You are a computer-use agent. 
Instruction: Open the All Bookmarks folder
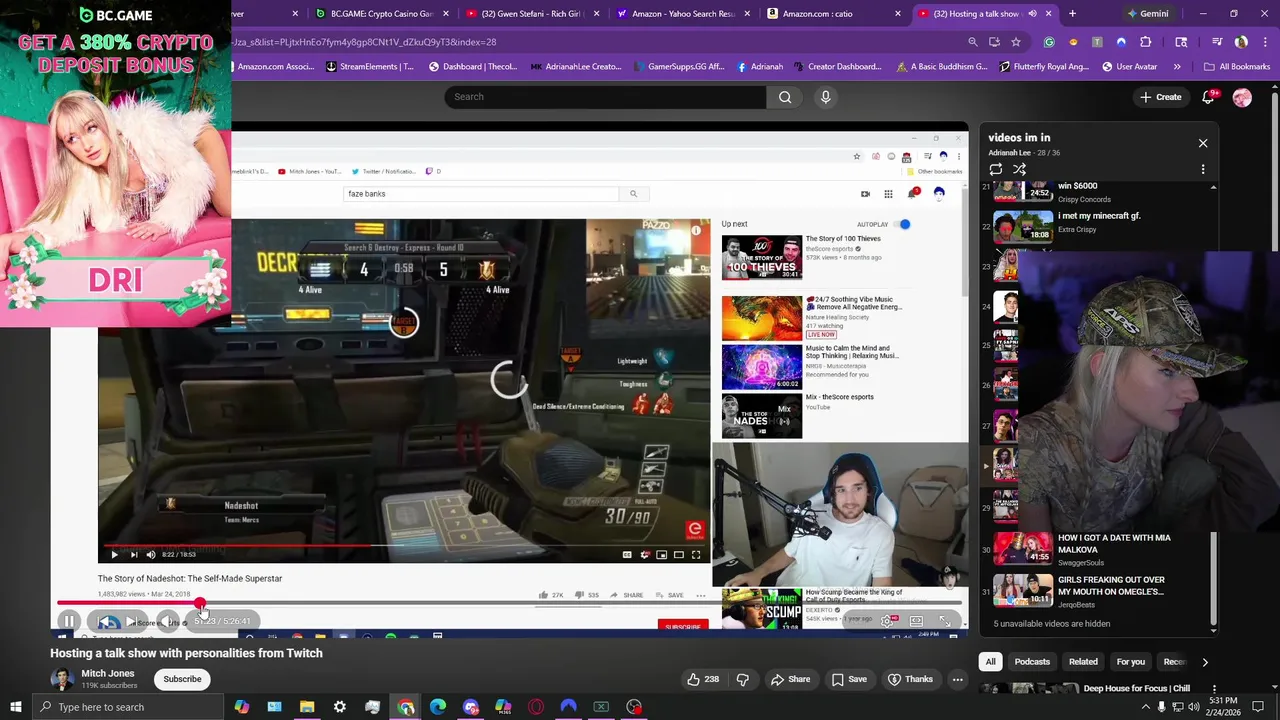pyautogui.click(x=1237, y=67)
